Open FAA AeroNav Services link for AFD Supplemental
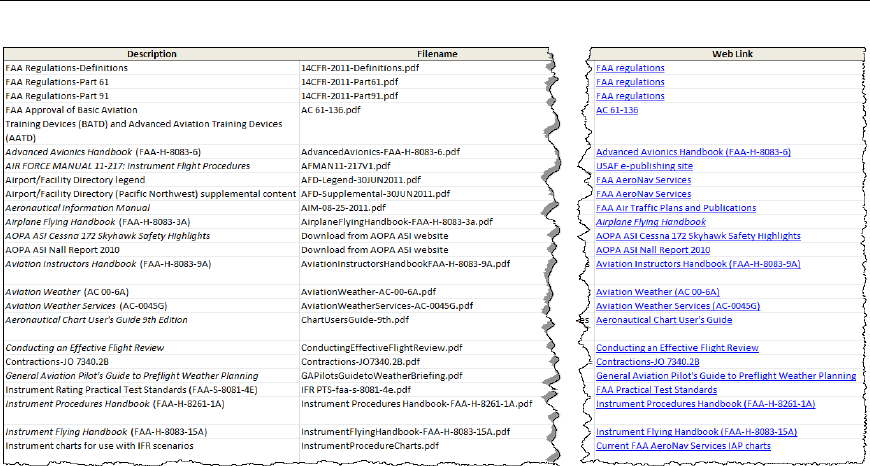Image resolution: width=870 pixels, height=466 pixels. [x=643, y=194]
